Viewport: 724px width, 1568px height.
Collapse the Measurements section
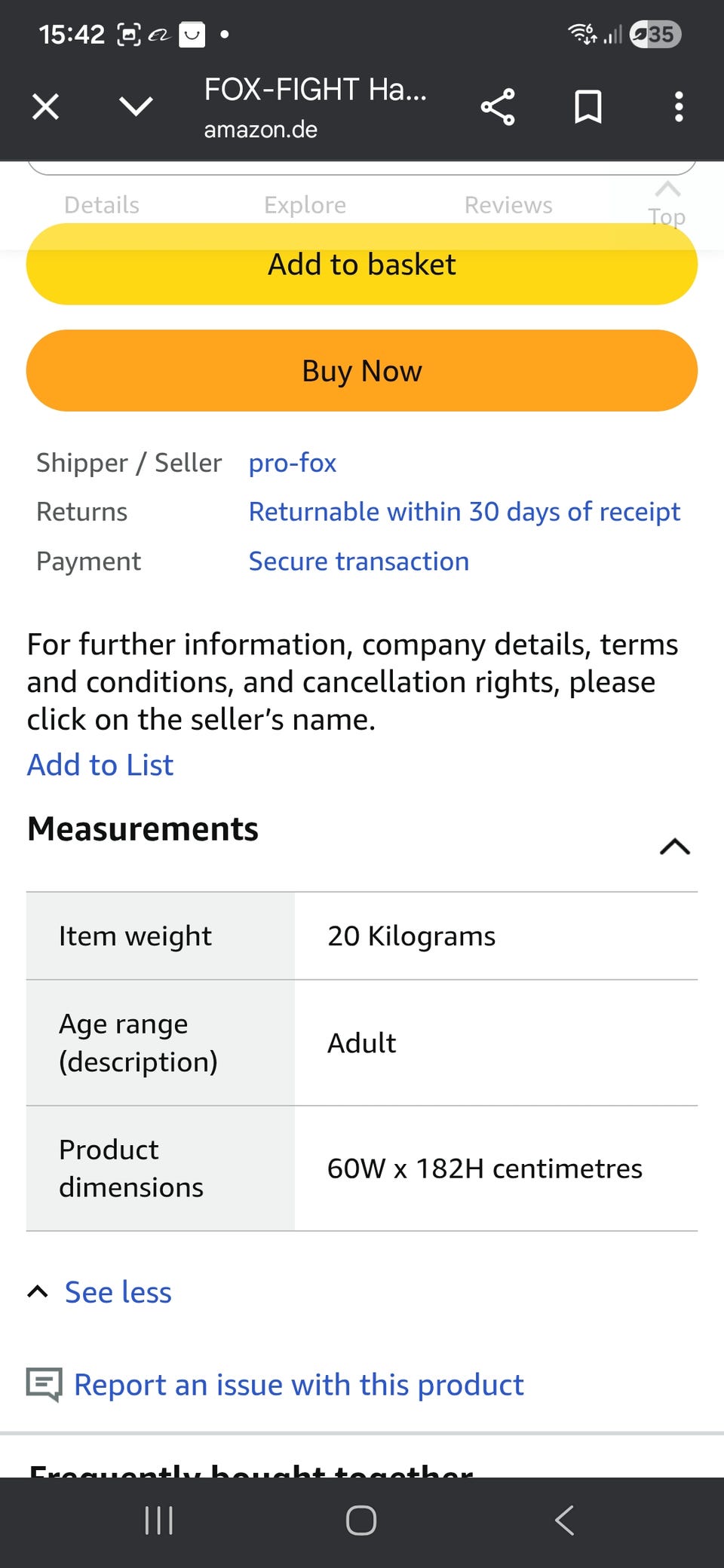tap(674, 847)
